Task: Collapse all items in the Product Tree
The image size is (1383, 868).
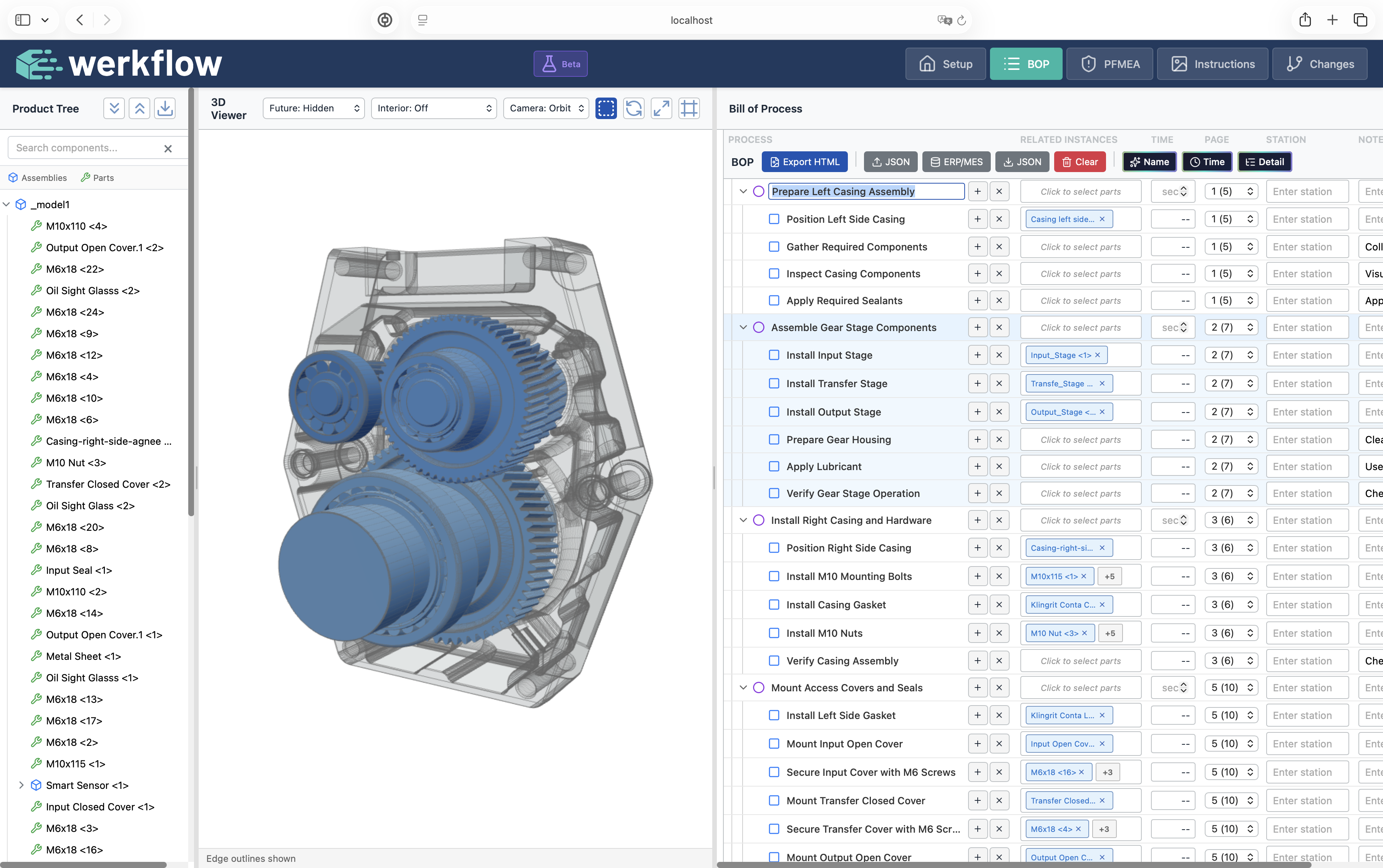Action: pyautogui.click(x=139, y=108)
